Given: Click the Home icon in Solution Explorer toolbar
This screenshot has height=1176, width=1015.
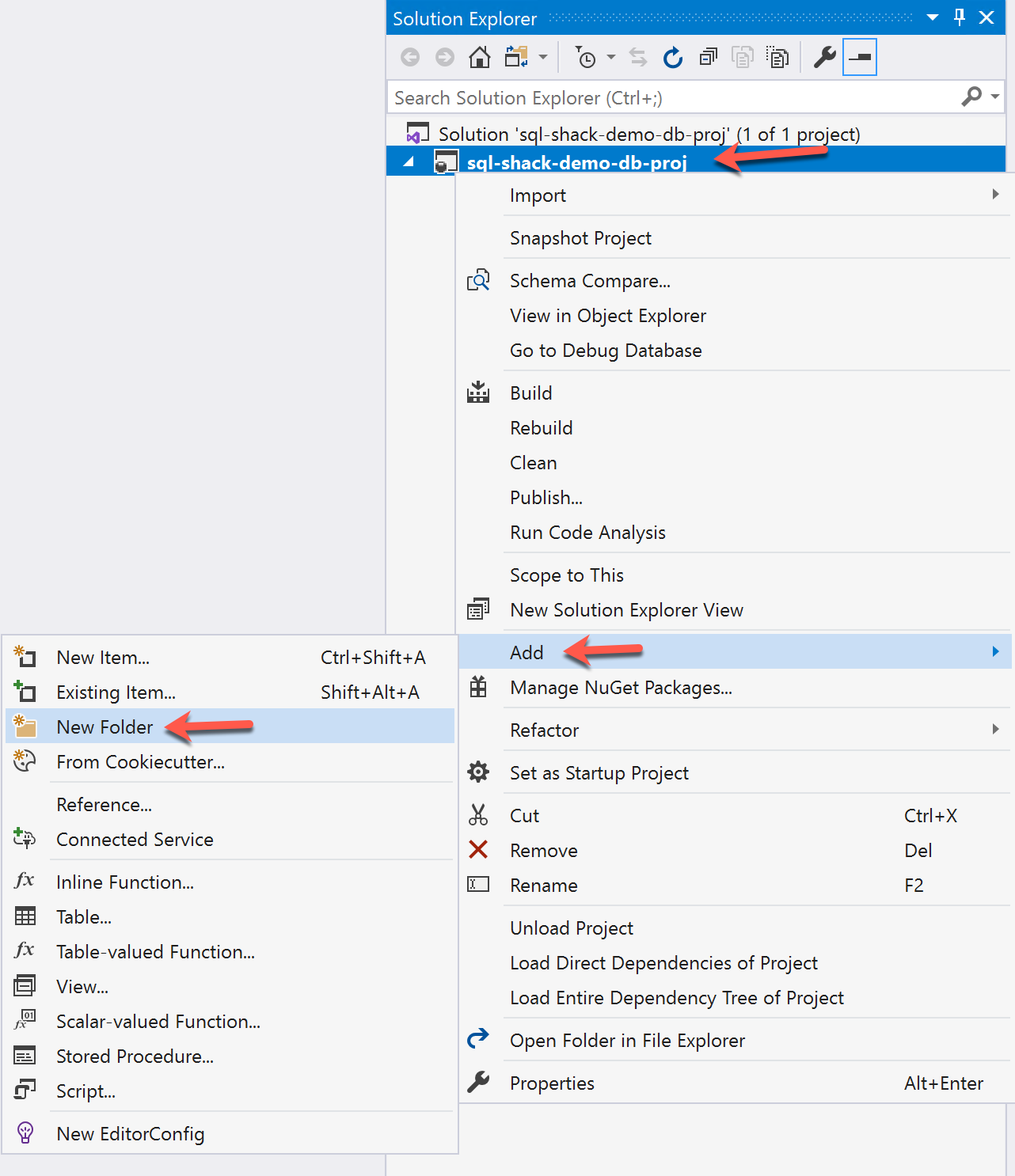Looking at the screenshot, I should tap(479, 56).
